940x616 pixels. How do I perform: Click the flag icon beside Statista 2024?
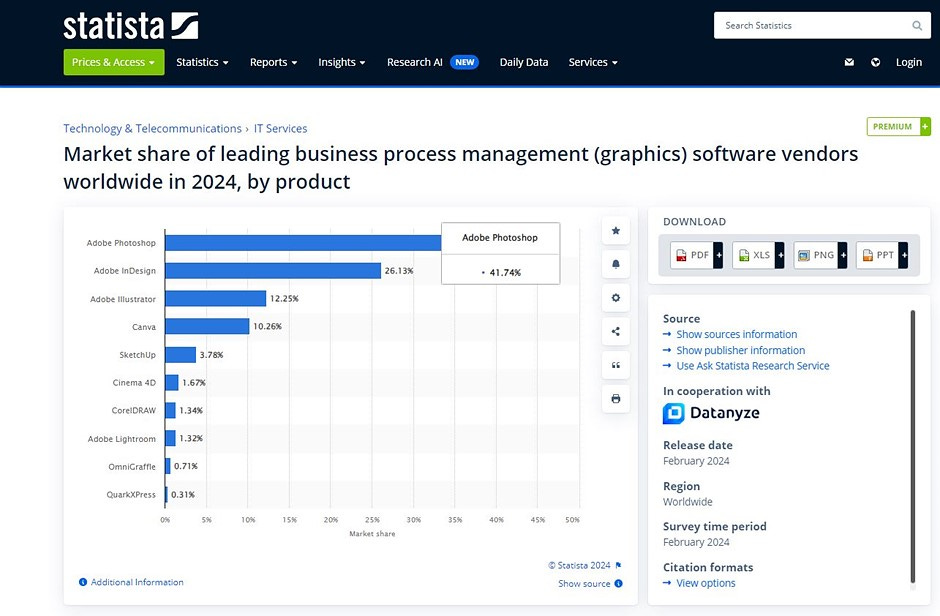pyautogui.click(x=619, y=565)
